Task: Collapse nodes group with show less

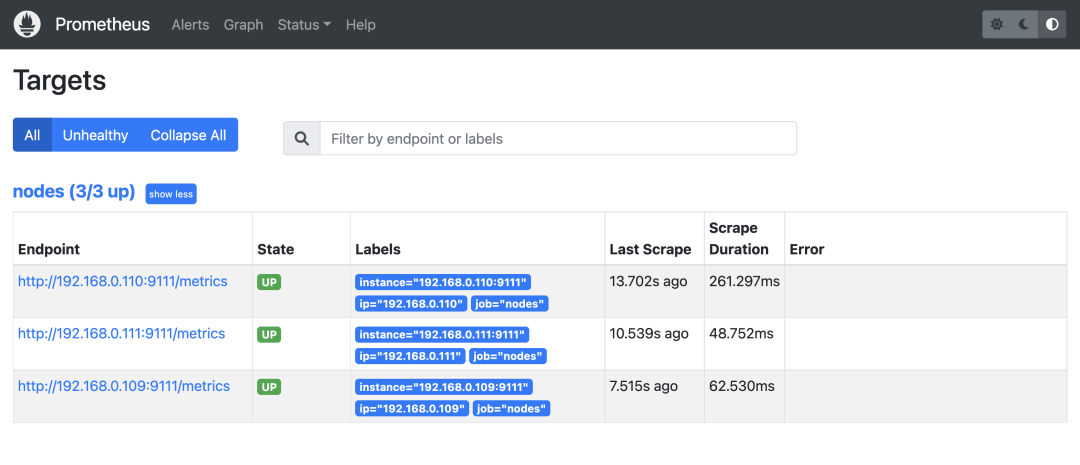Action: click(171, 194)
